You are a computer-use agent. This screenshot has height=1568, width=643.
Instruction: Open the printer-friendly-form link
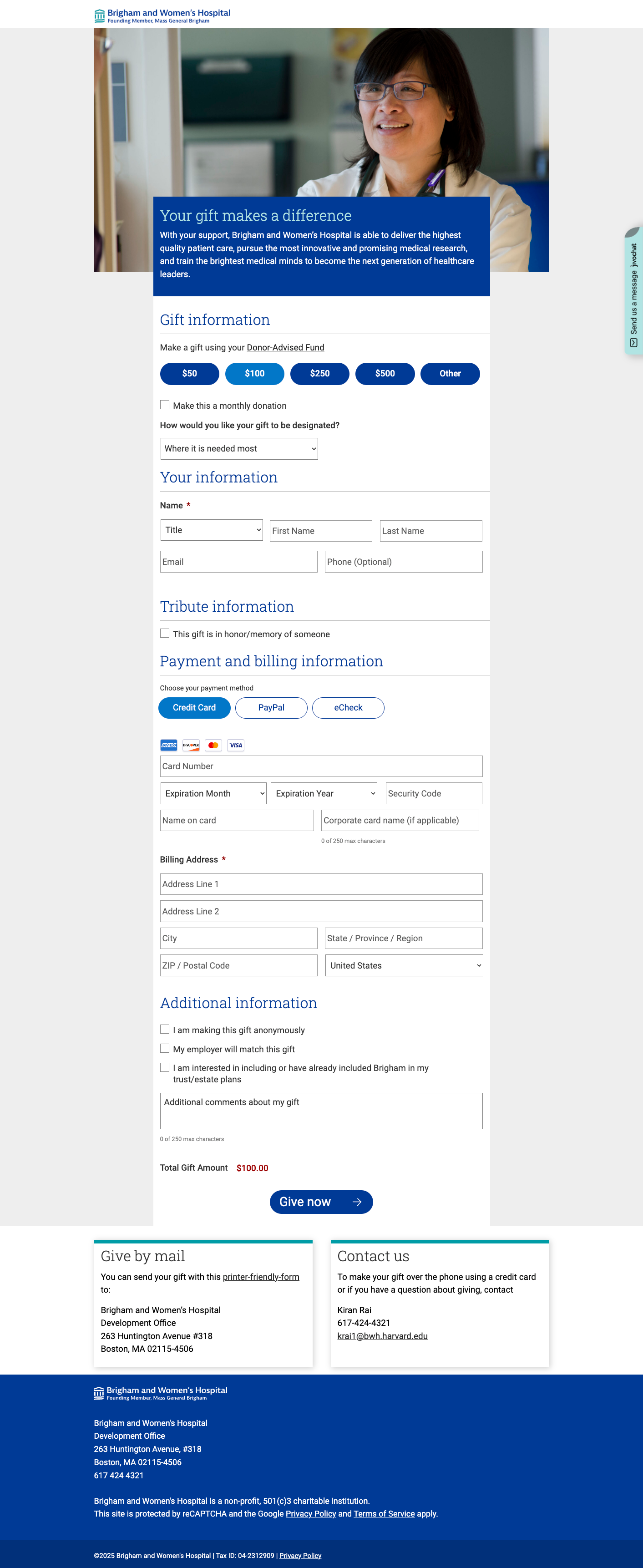(x=261, y=1276)
